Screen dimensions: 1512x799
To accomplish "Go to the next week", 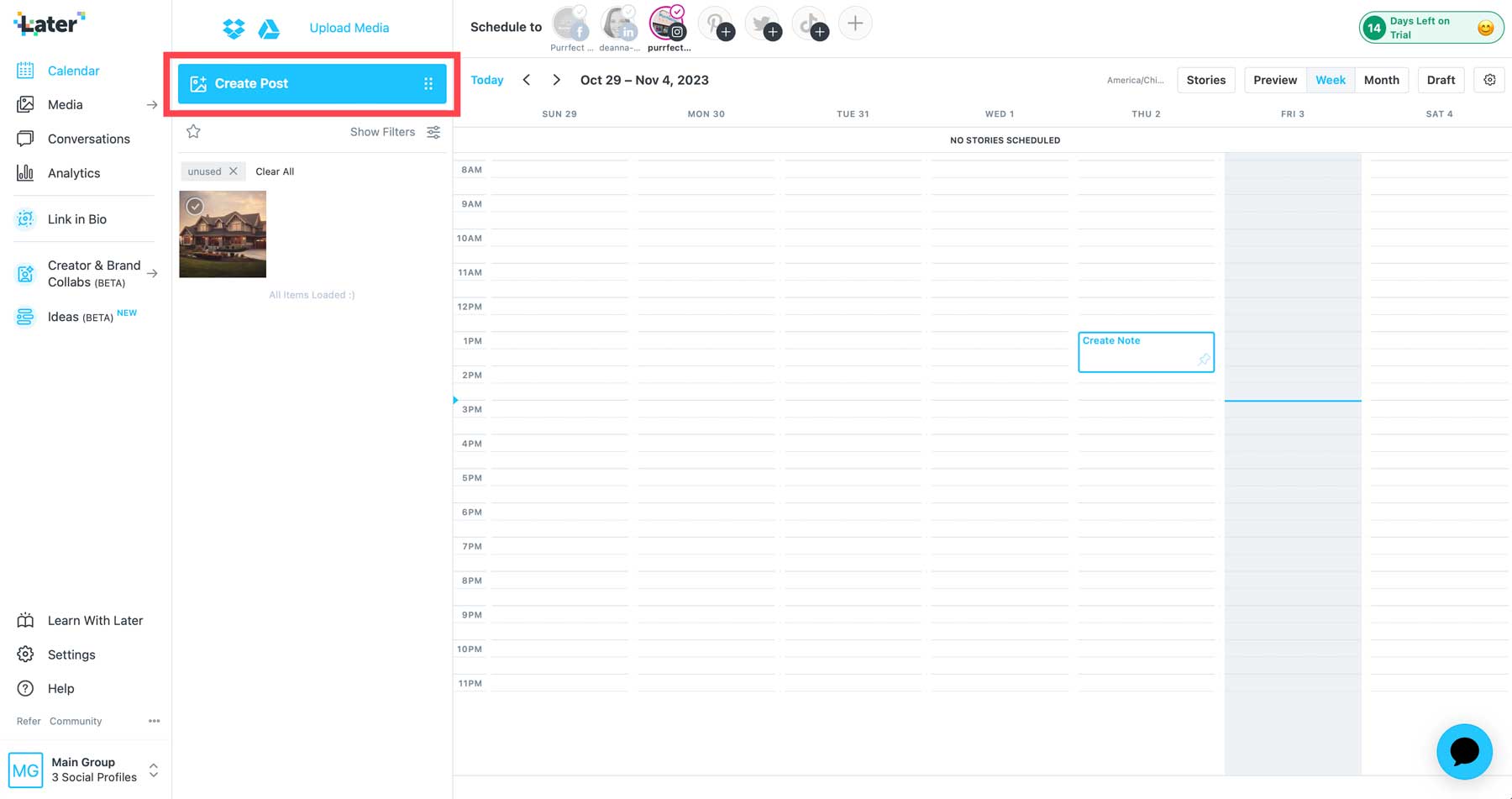I will (556, 80).
